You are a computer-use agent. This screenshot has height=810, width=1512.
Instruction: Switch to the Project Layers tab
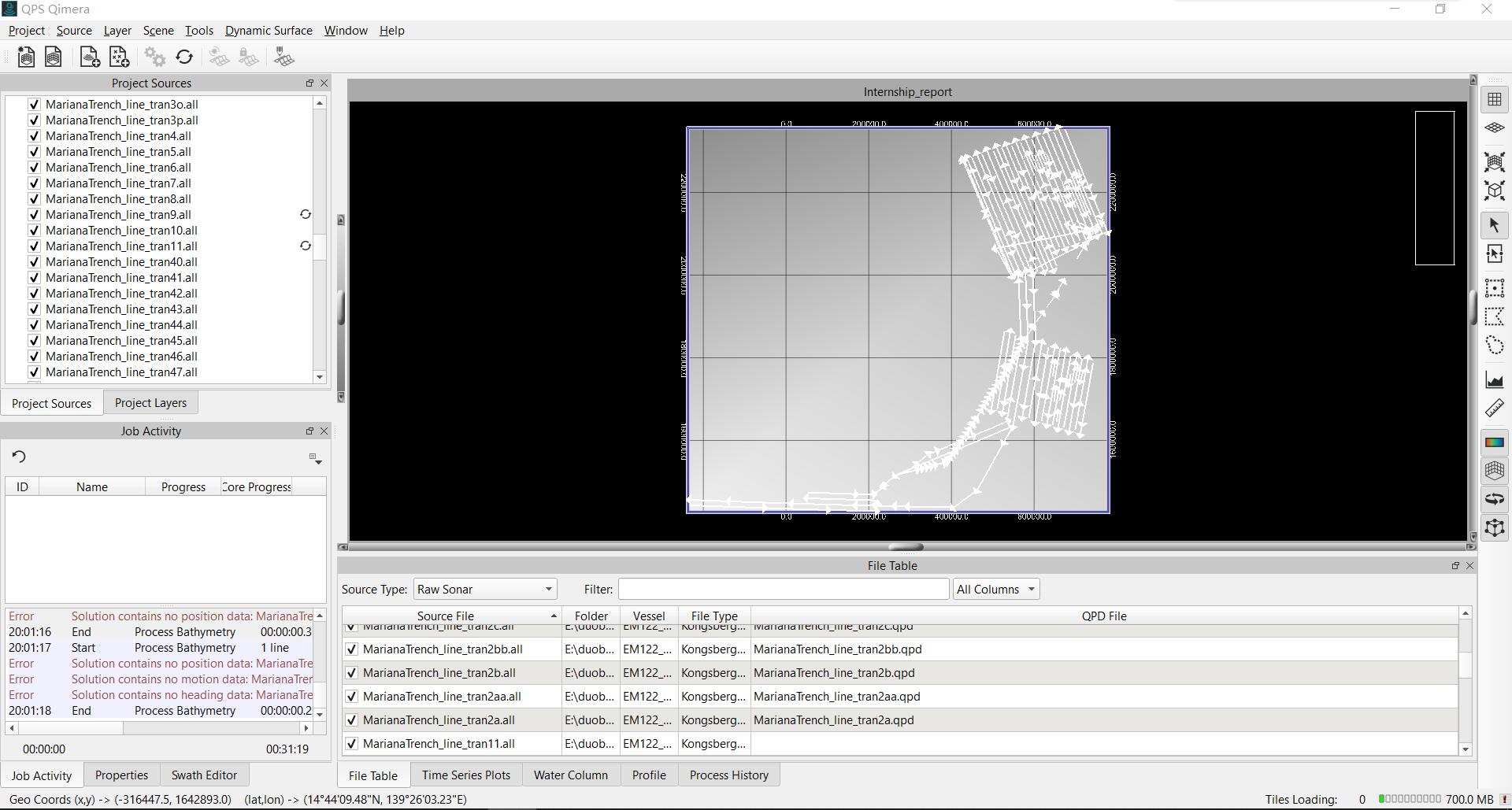point(150,403)
